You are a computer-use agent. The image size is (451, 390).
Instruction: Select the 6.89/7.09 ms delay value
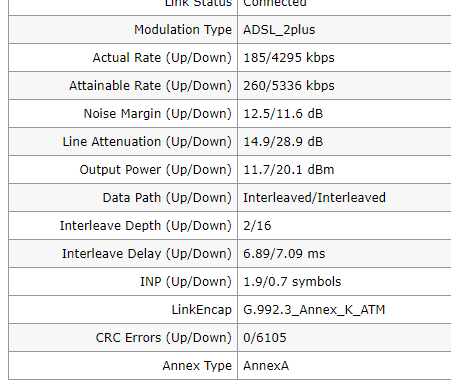(x=284, y=254)
